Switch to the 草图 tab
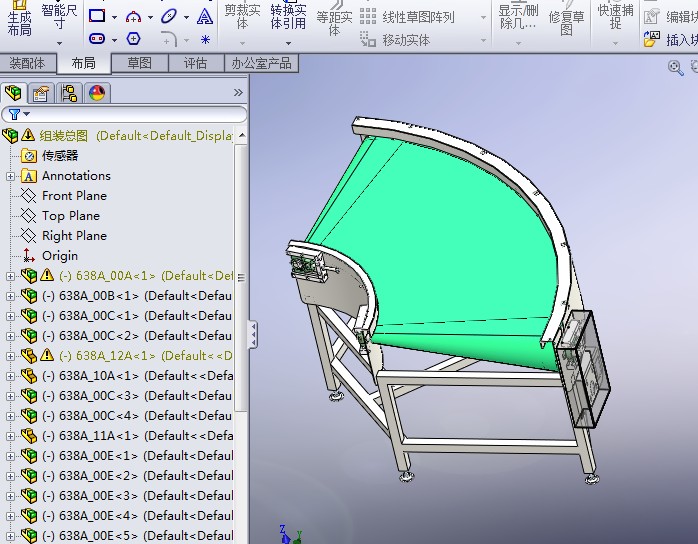The height and width of the screenshot is (544, 698). click(139, 63)
